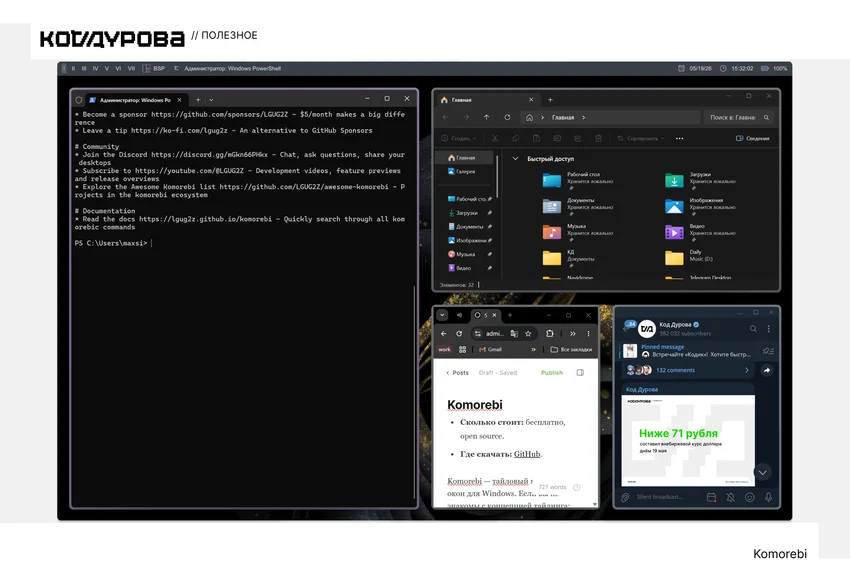Go back in the browser window
This screenshot has width=850, height=582.
(x=443, y=334)
